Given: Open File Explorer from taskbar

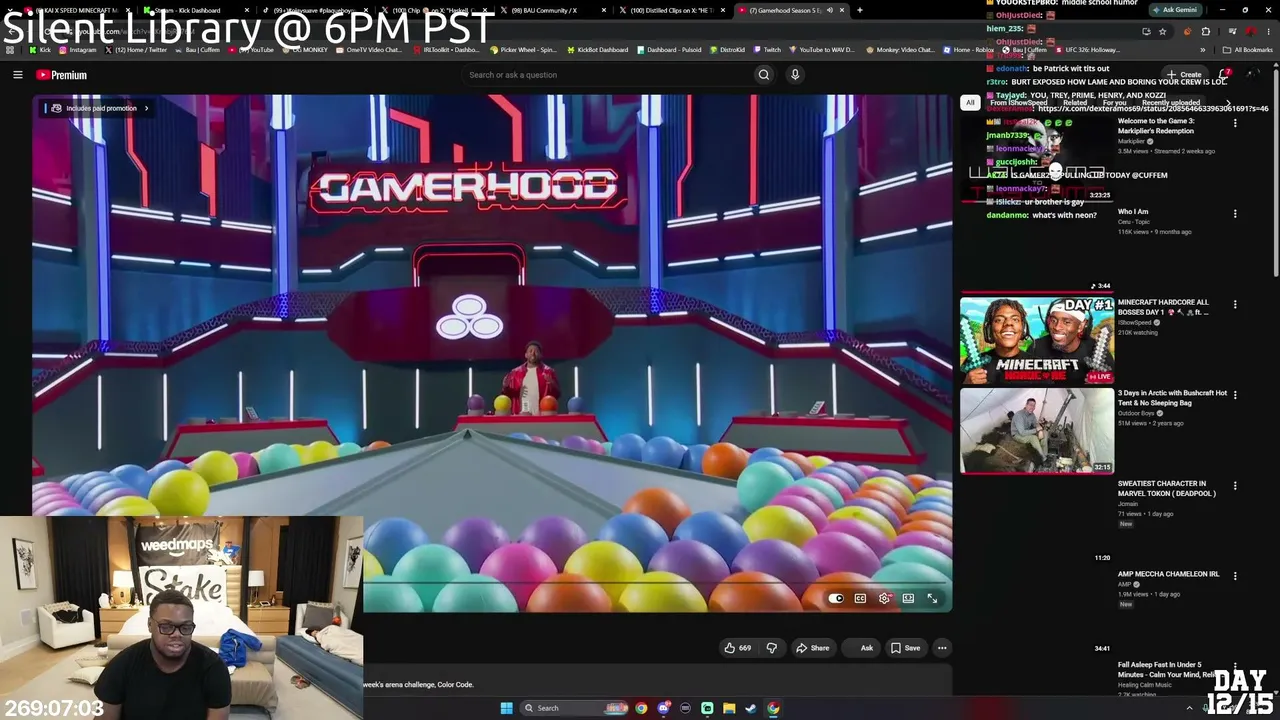Looking at the screenshot, I should pyautogui.click(x=729, y=708).
